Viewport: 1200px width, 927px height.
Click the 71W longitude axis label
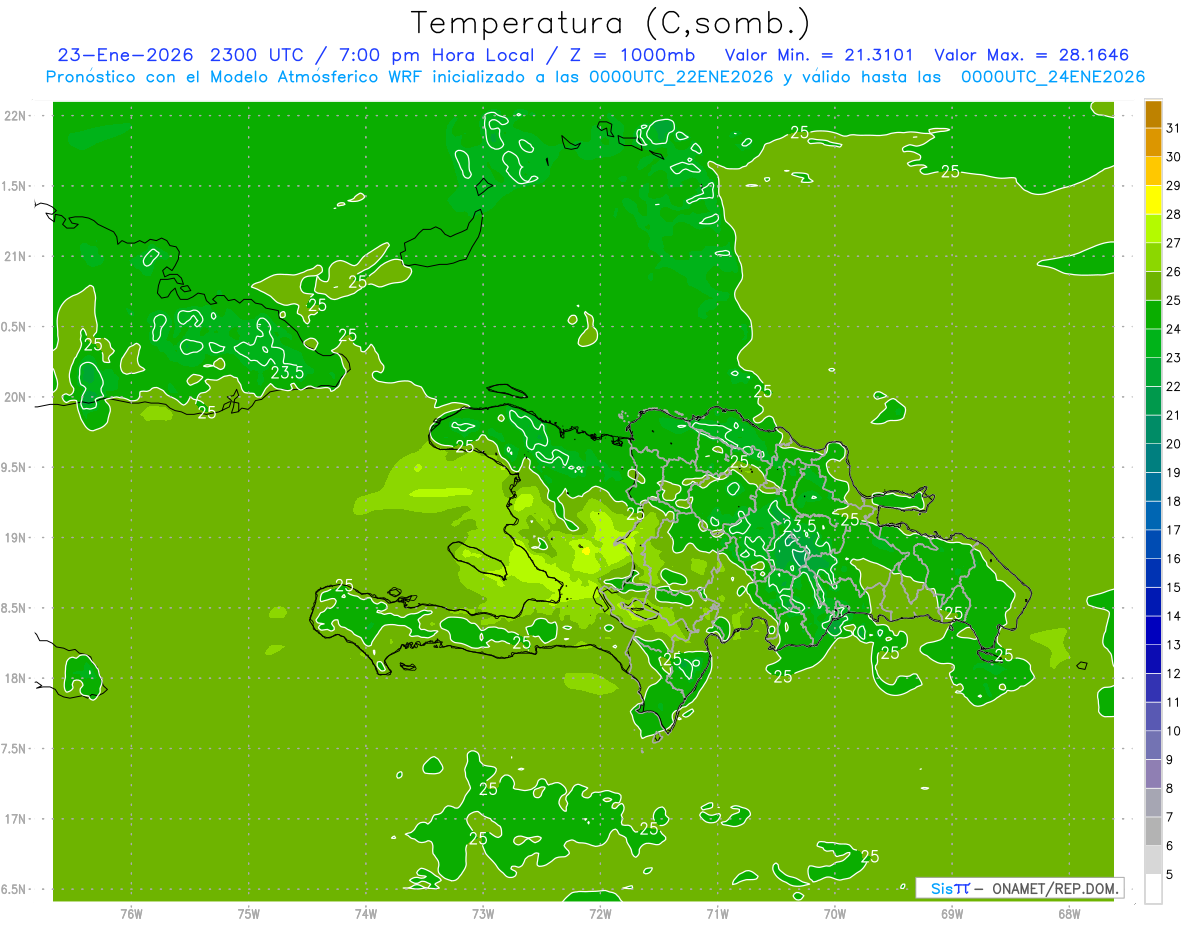click(717, 913)
